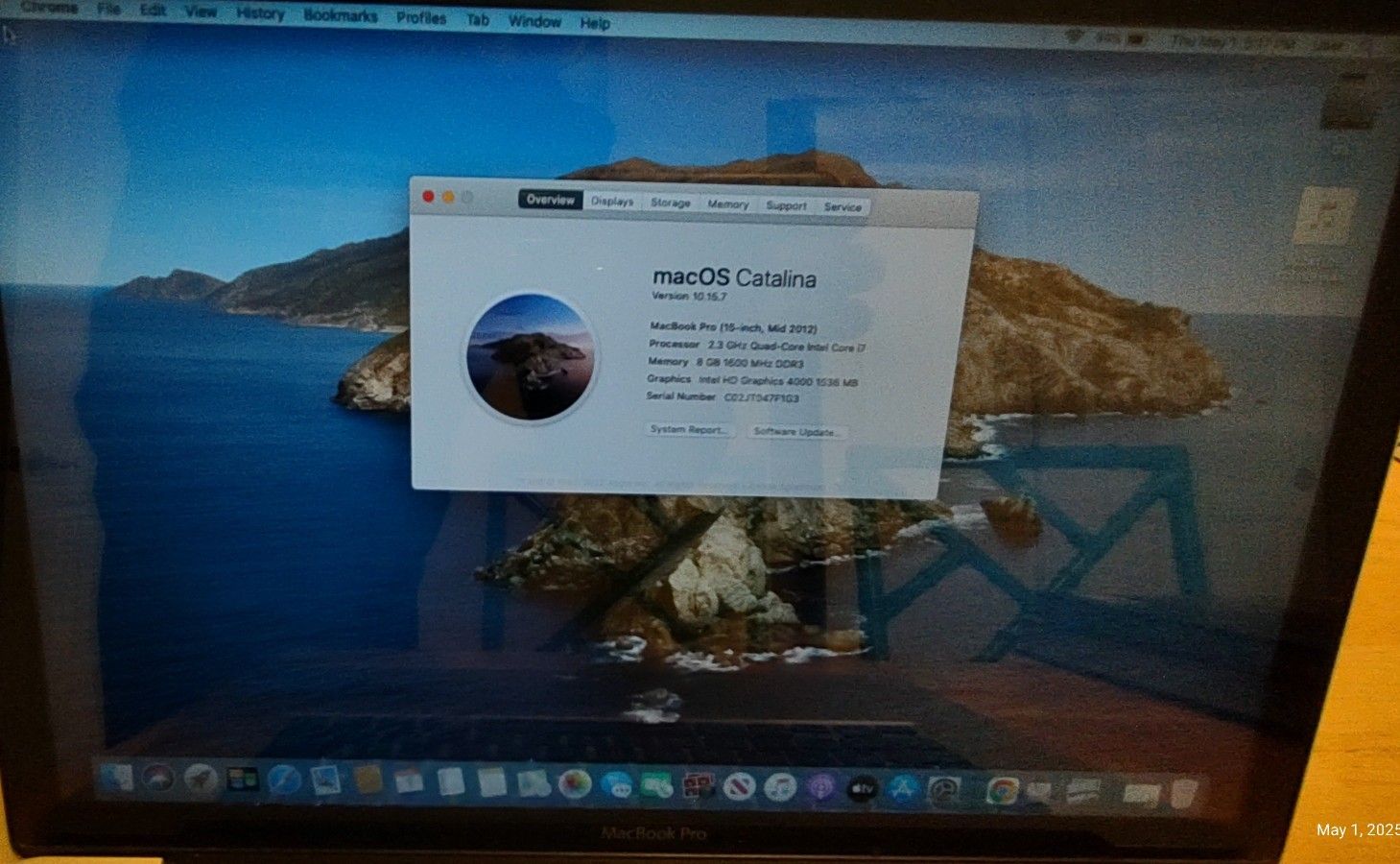Open the View menu
The image size is (1400, 864).
201,12
